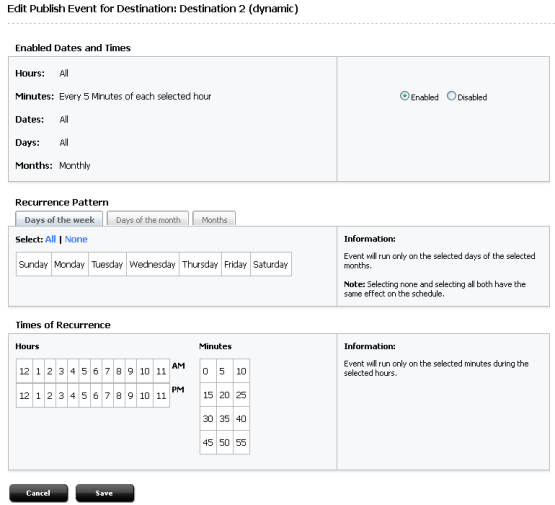Select hour 1 in the PM row
The width and height of the screenshot is (555, 505).
(x=39, y=395)
